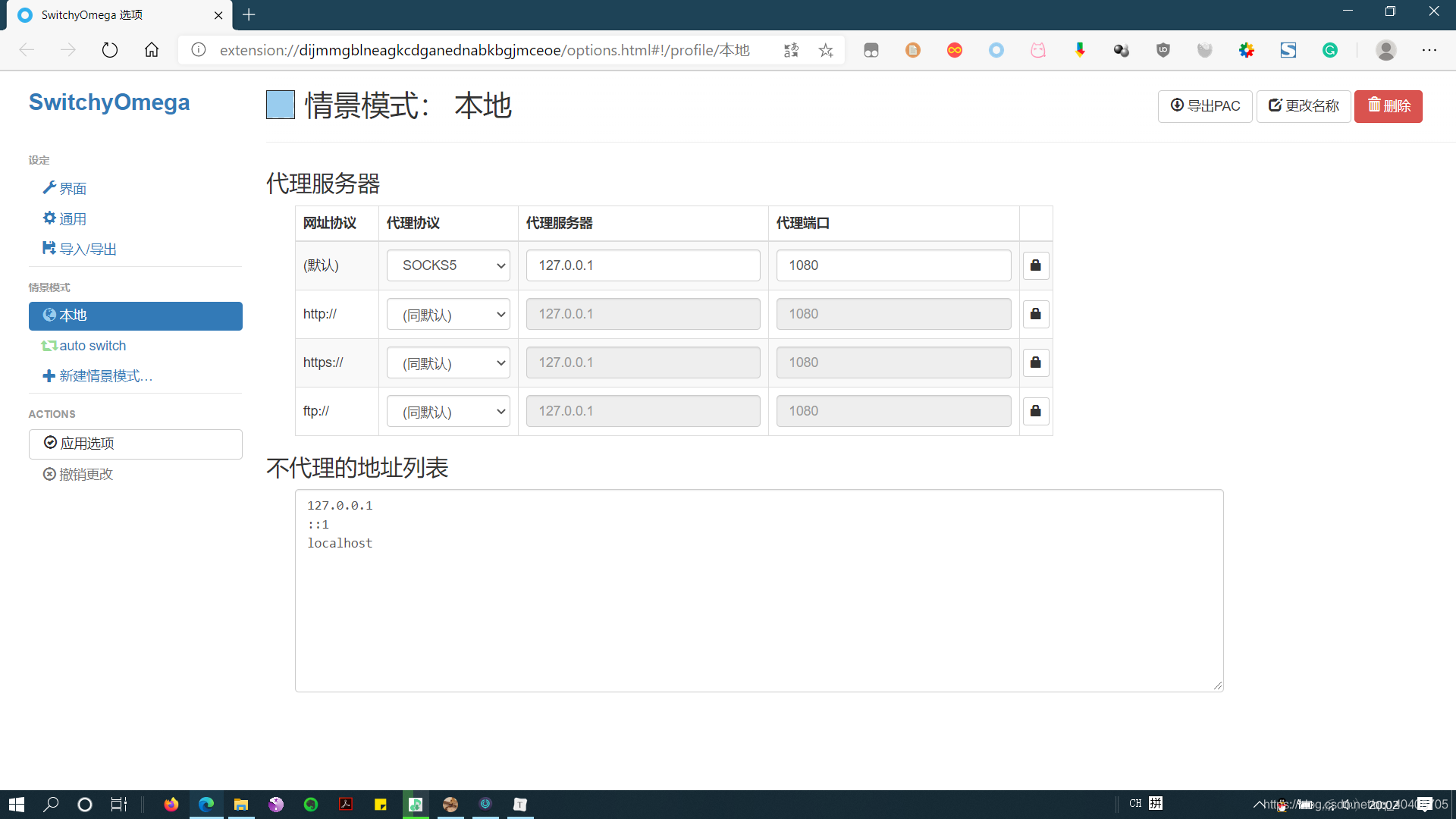
Task: Click the orange circle extension icon
Action: tap(913, 50)
